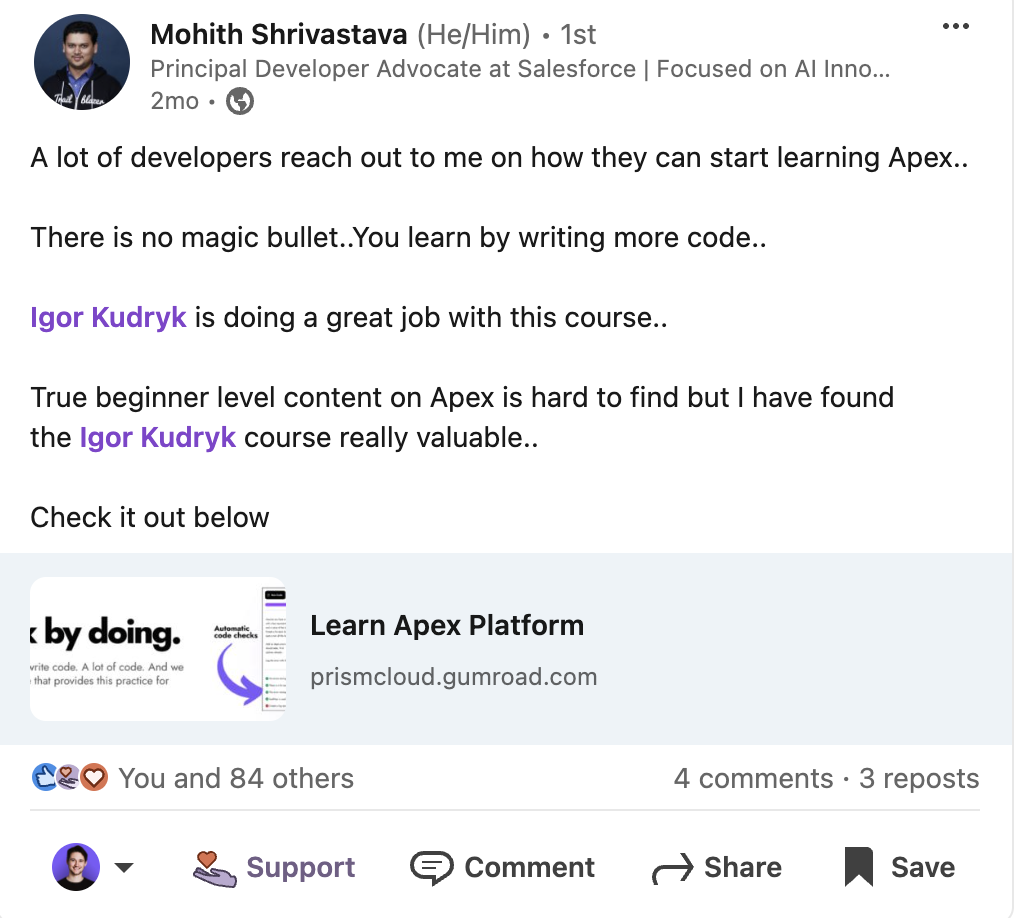The height and width of the screenshot is (918, 1016).
Task: Click Mohith Shrivastava's profile photo
Action: click(x=82, y=62)
